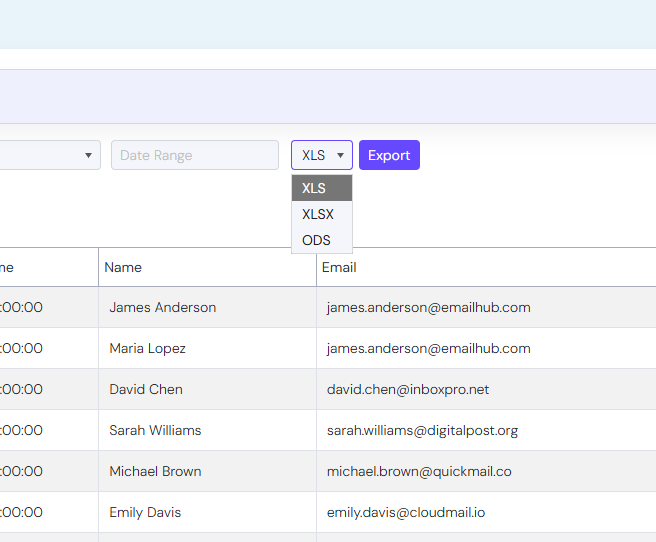
Task: Click the purple Export button
Action: pyautogui.click(x=389, y=155)
